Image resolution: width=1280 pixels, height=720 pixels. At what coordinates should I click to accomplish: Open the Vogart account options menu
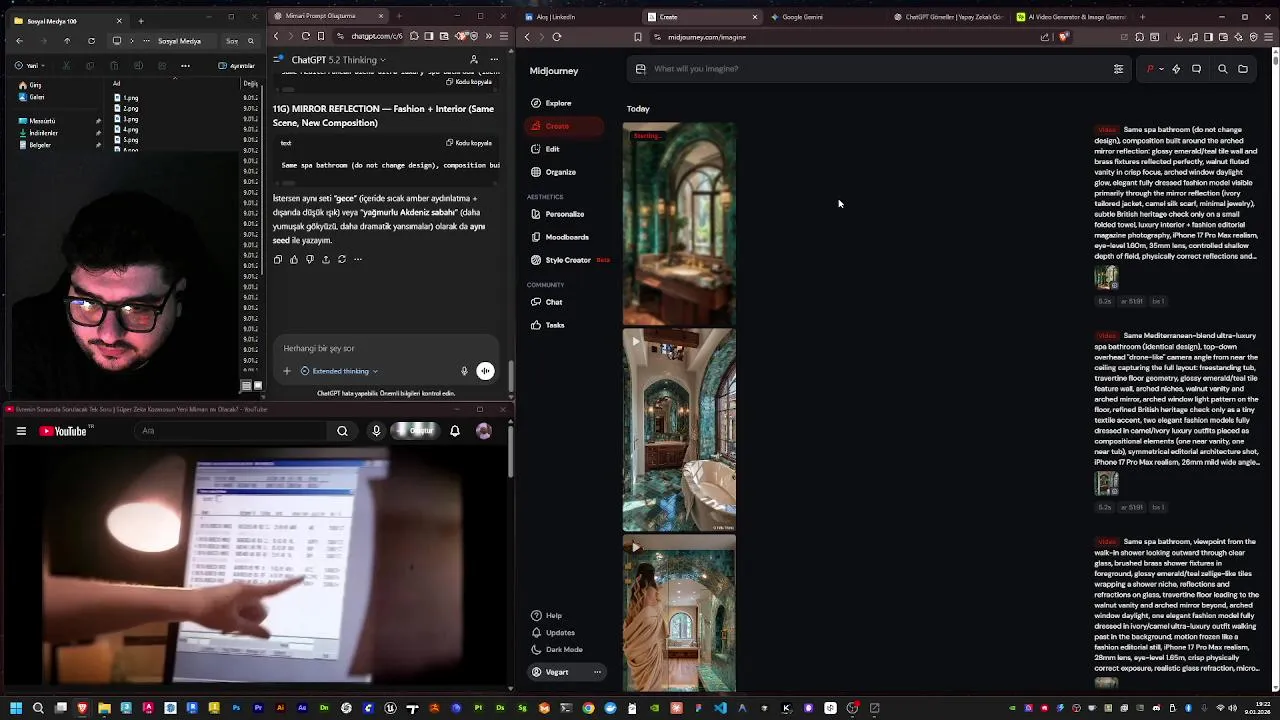[x=597, y=672]
